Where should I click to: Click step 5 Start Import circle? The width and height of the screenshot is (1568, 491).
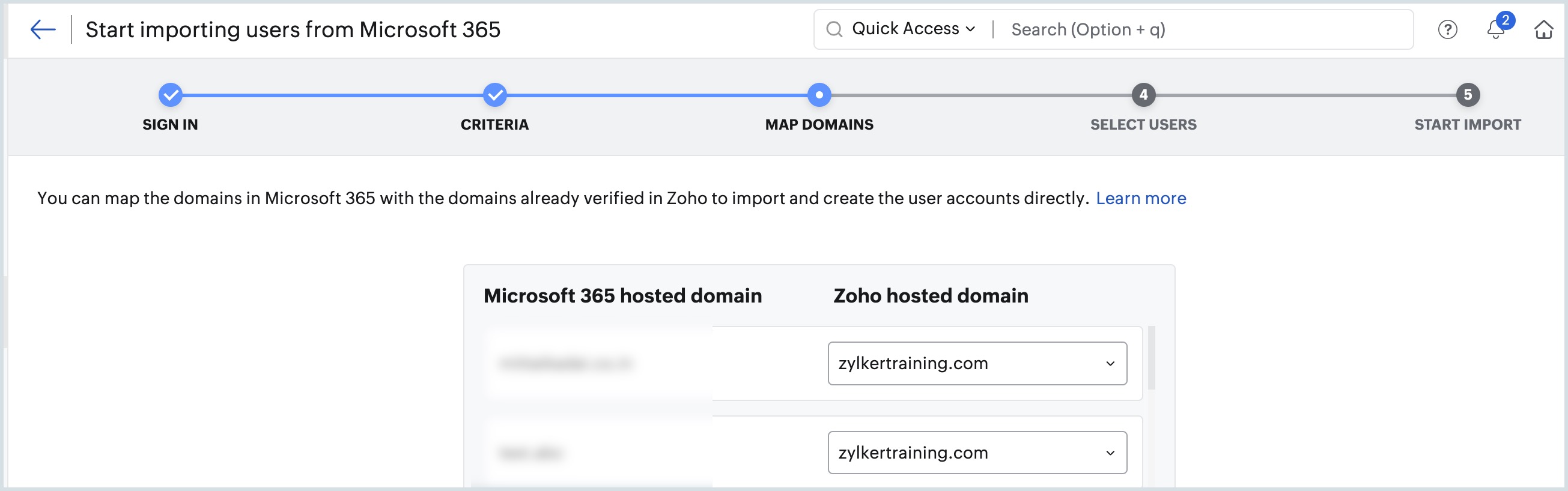(x=1468, y=95)
